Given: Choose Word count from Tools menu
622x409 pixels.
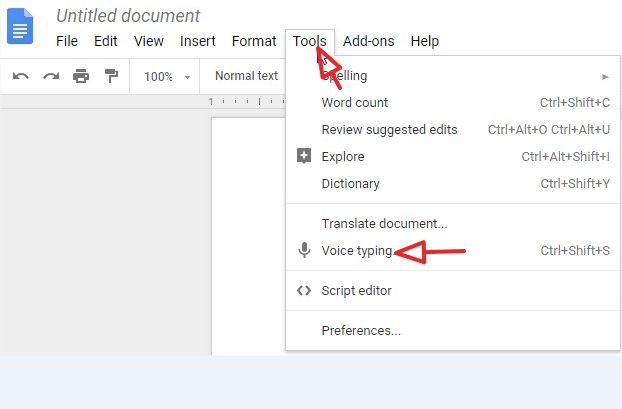Looking at the screenshot, I should point(453,103).
